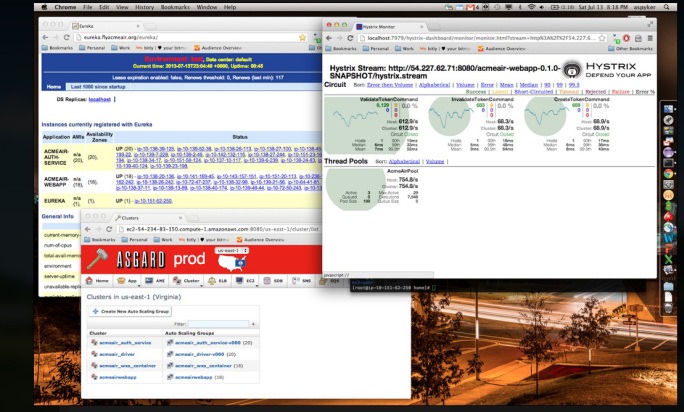Open the Bookmarks menu in macOS menu bar

tap(175, 7)
